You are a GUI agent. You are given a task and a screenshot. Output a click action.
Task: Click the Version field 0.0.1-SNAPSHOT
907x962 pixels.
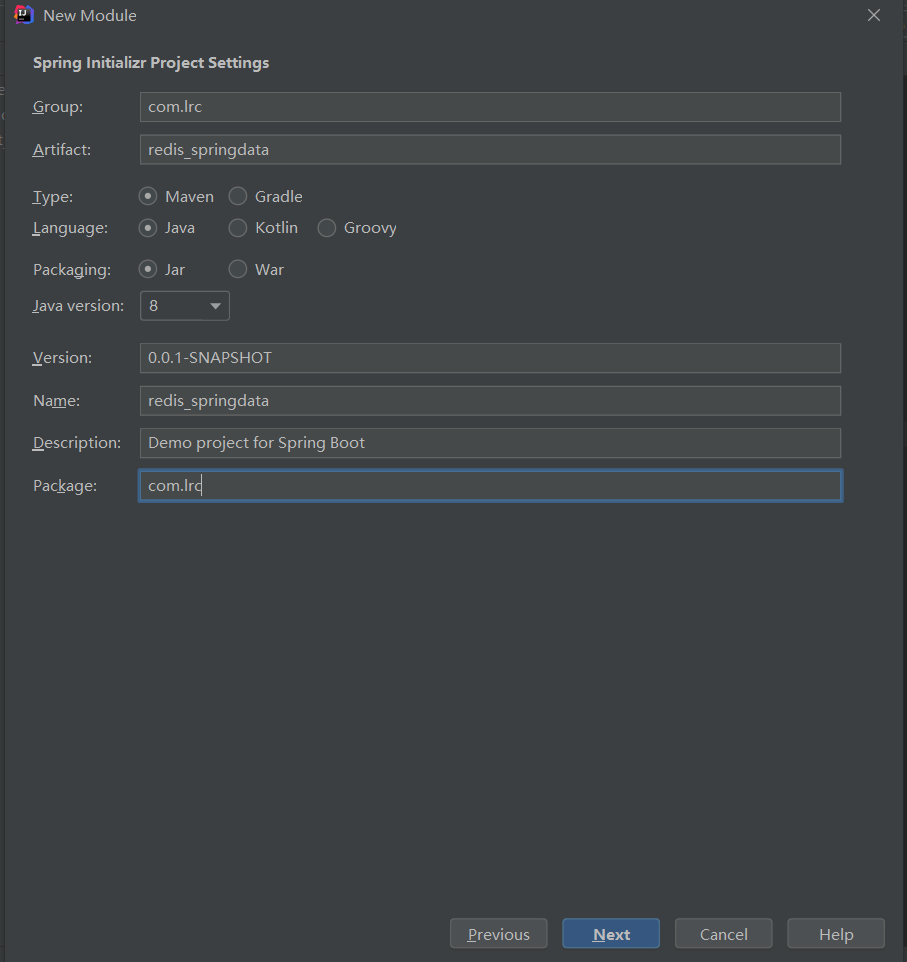point(490,358)
